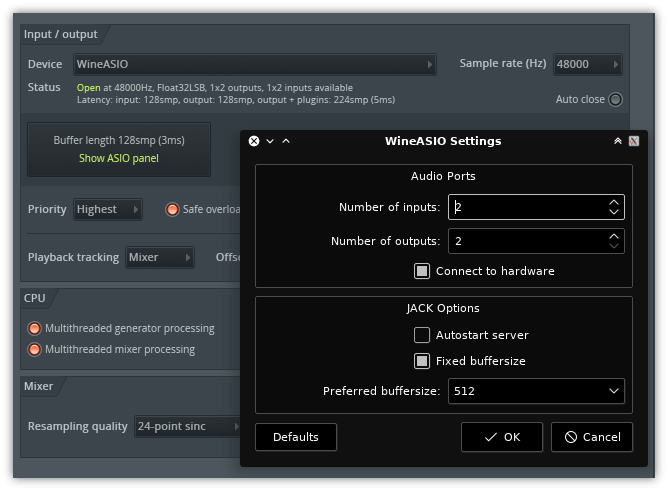This screenshot has width=668, height=491.
Task: Close the WineASIO Settings dialog via X icon
Action: click(x=254, y=141)
